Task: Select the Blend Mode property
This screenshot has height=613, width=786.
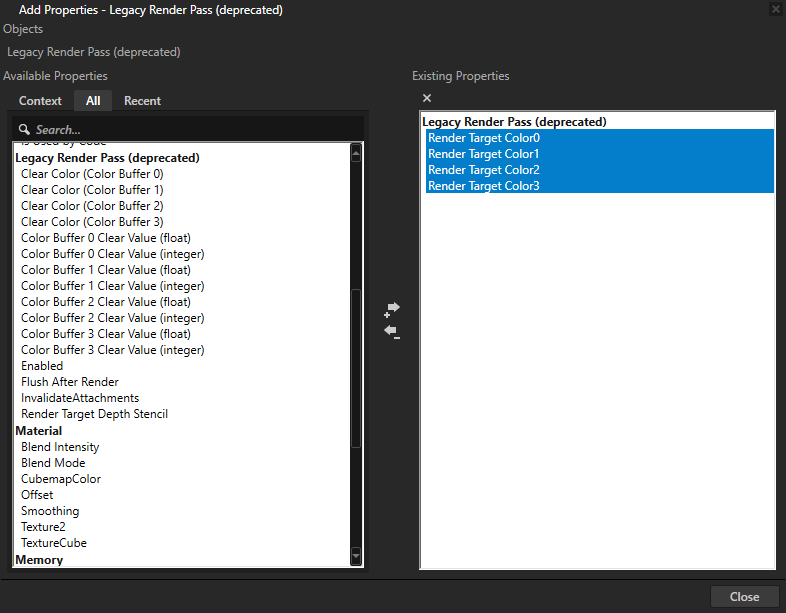Action: pyautogui.click(x=53, y=463)
